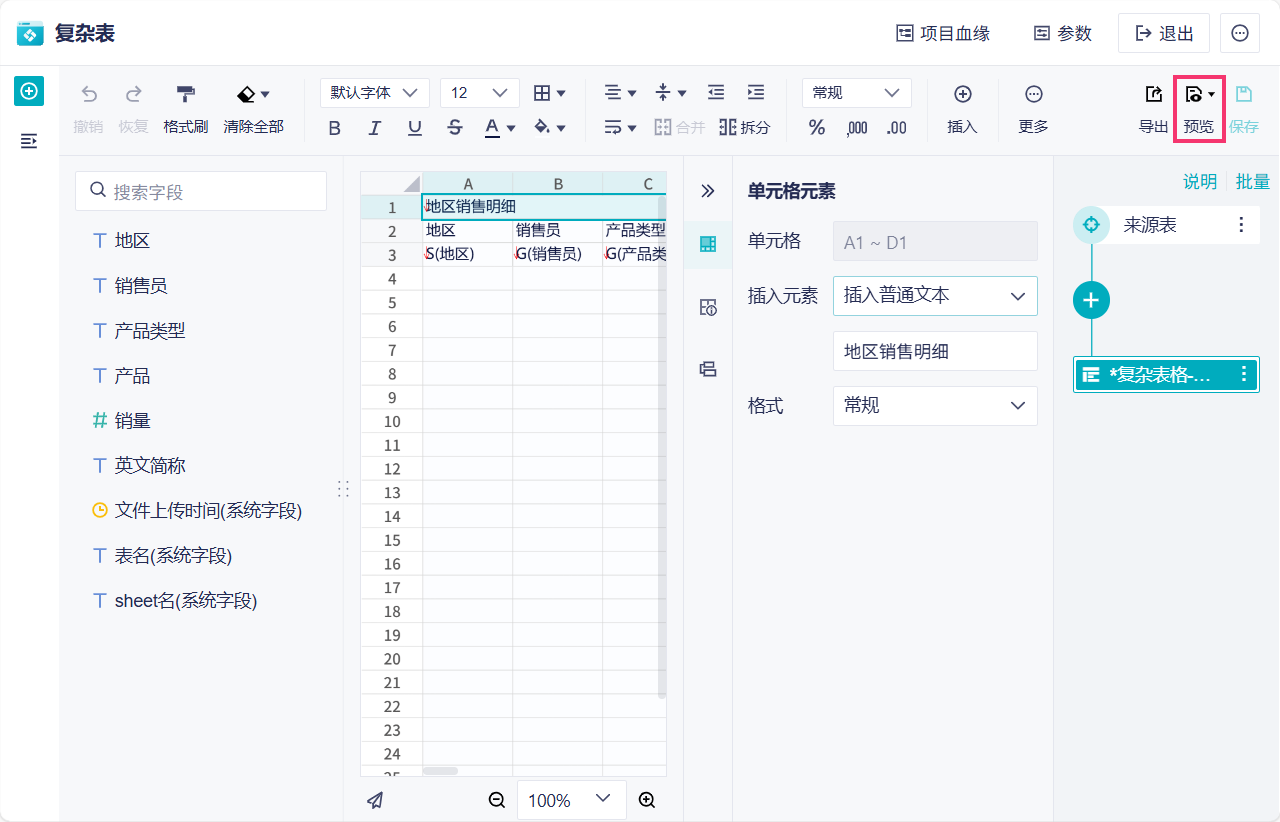This screenshot has width=1280, height=822.
Task: Open the horizontal alignment dropdown
Action: click(621, 93)
